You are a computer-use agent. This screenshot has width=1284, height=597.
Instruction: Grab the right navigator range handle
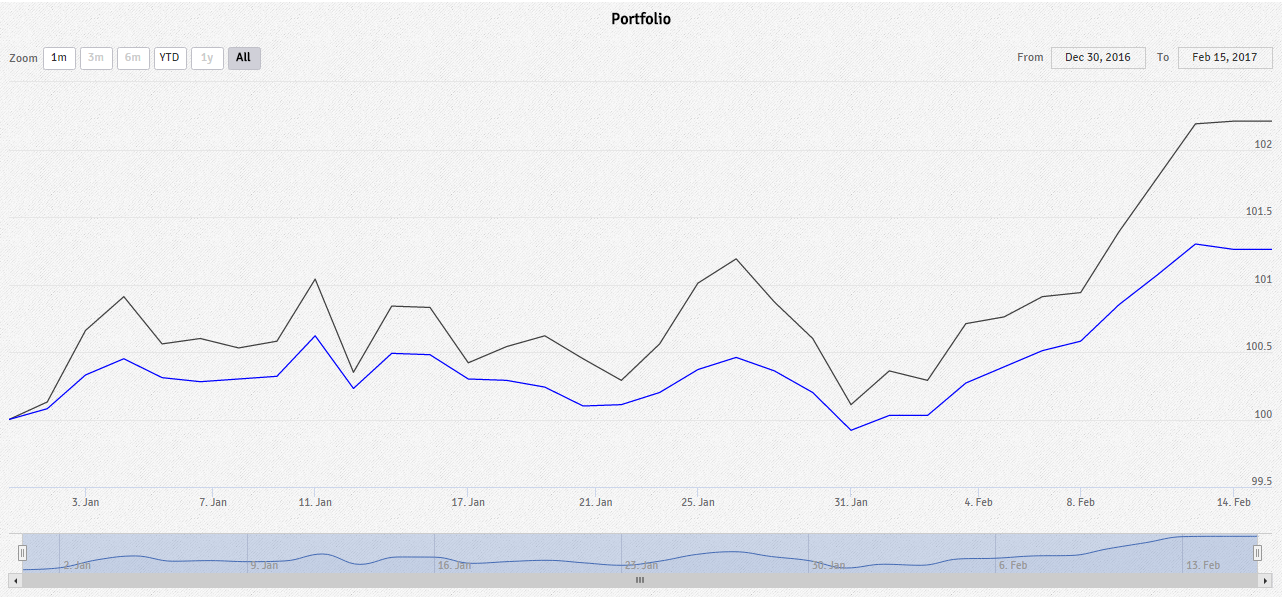point(1258,553)
